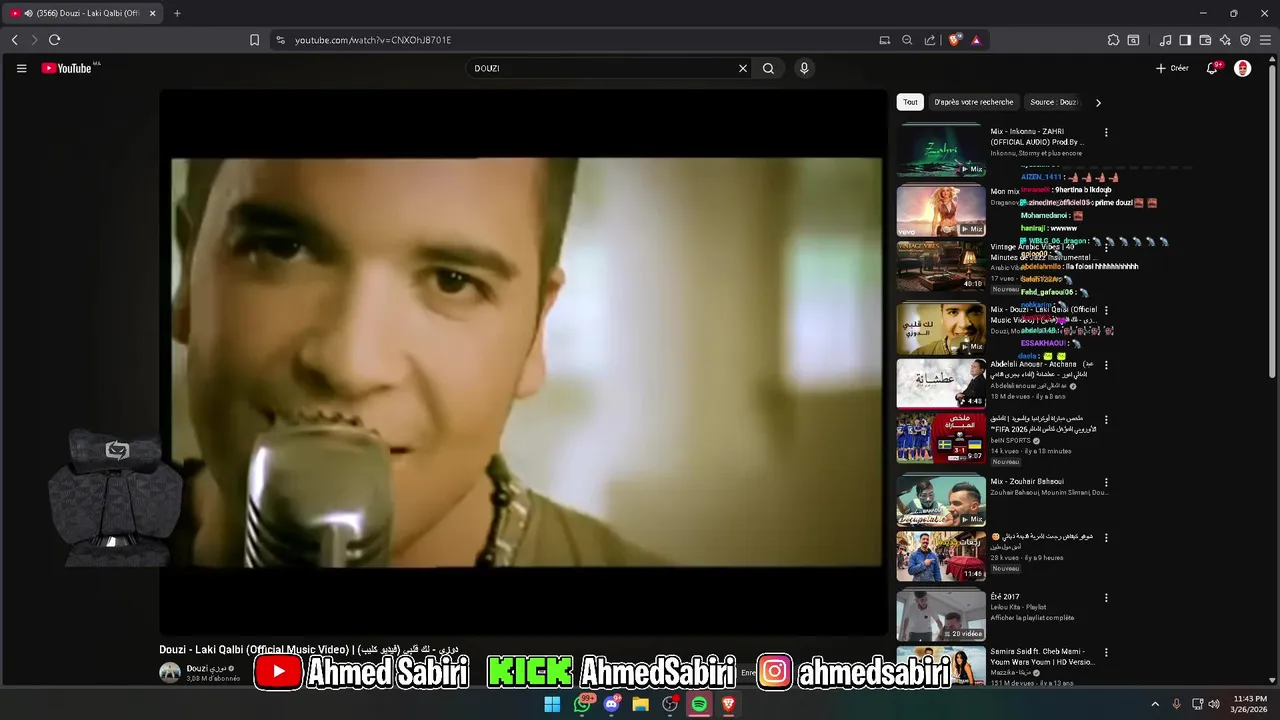Open options for beIN SPORTS video
The height and width of the screenshot is (720, 1280).
tap(1106, 420)
